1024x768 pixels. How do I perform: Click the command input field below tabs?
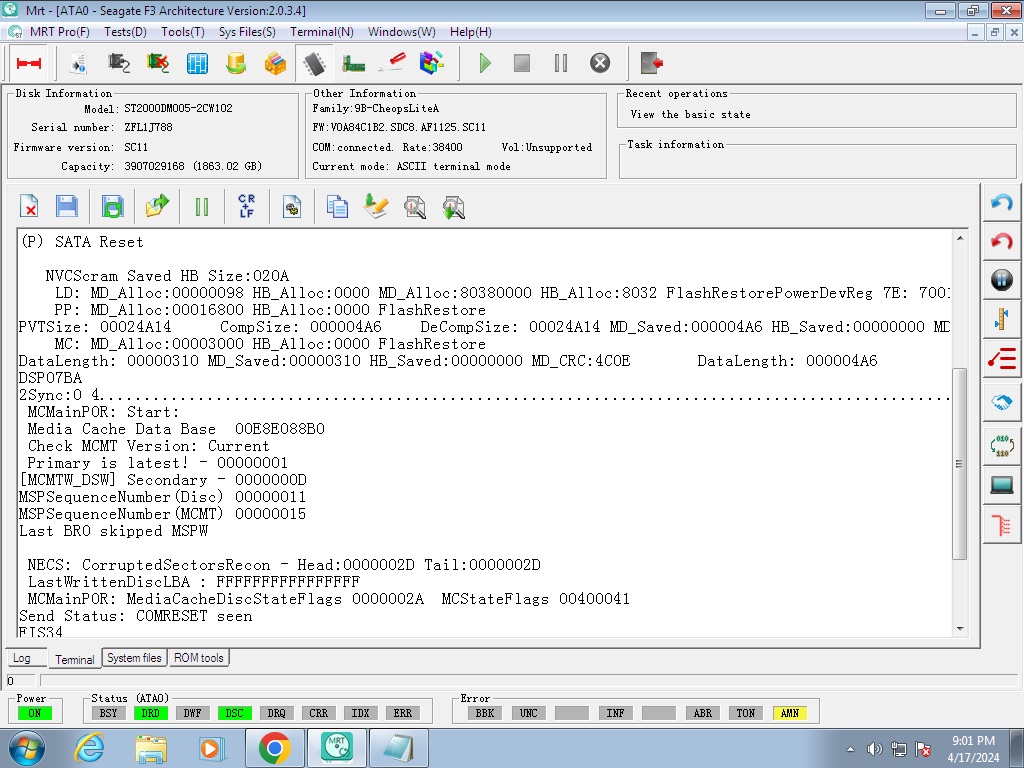[x=528, y=680]
